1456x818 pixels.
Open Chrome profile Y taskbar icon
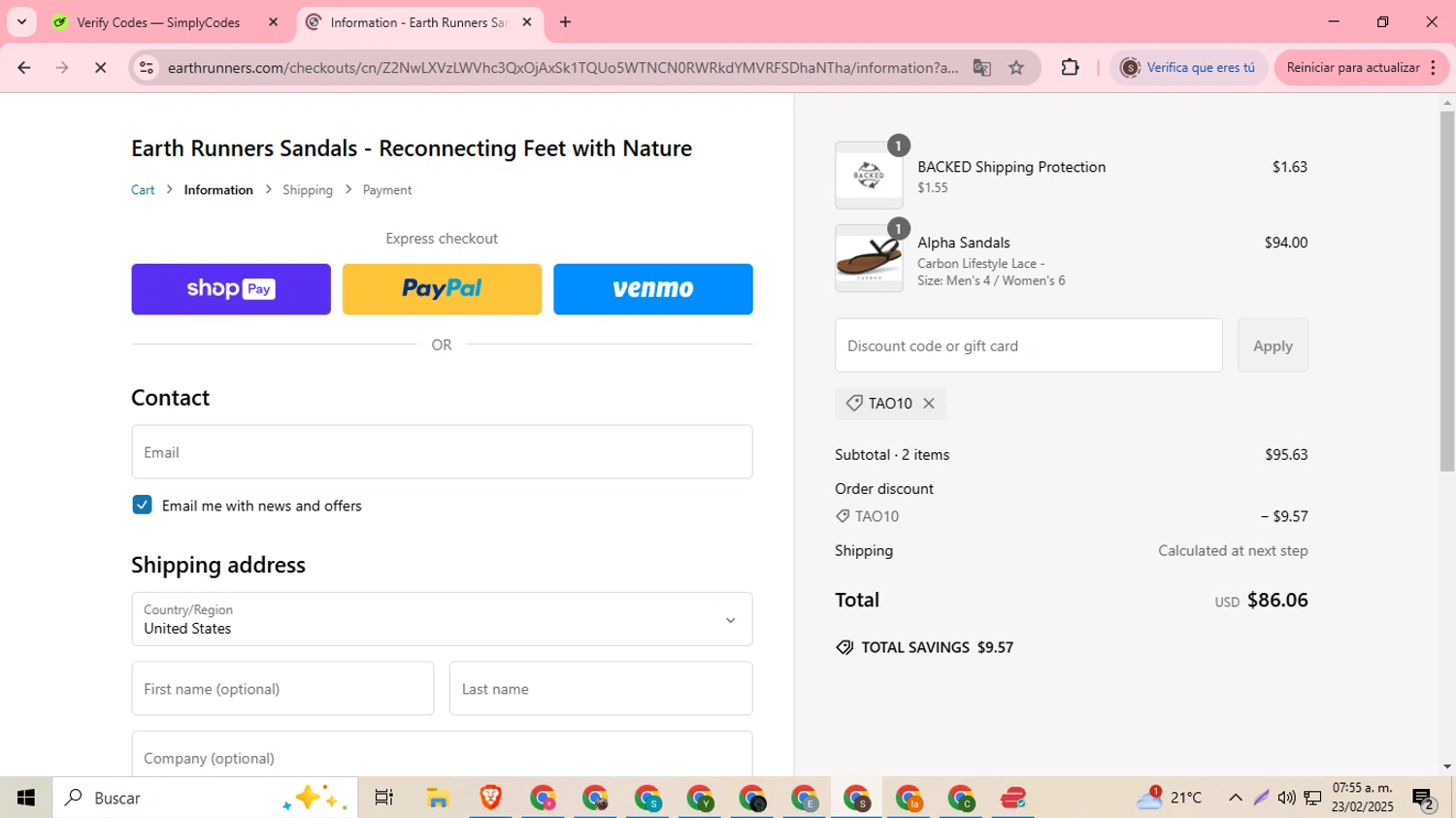click(x=700, y=798)
